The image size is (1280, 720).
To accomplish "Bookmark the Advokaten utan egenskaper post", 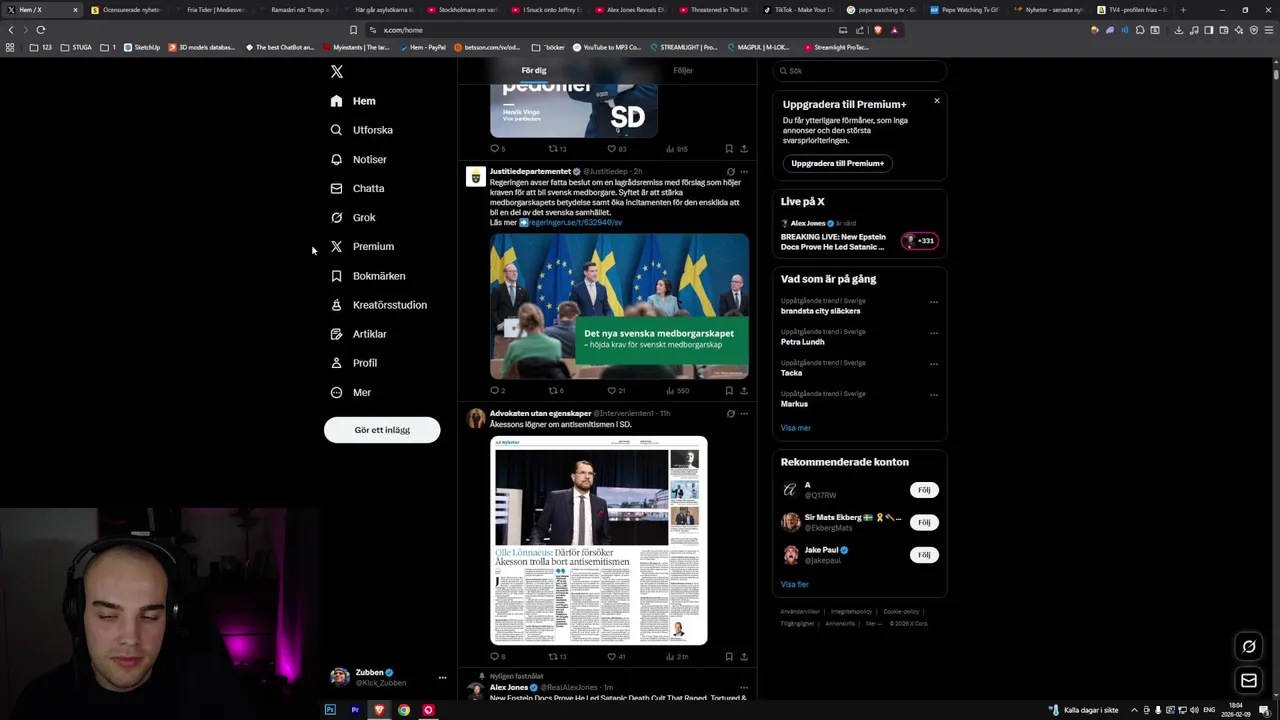I will click(x=729, y=657).
